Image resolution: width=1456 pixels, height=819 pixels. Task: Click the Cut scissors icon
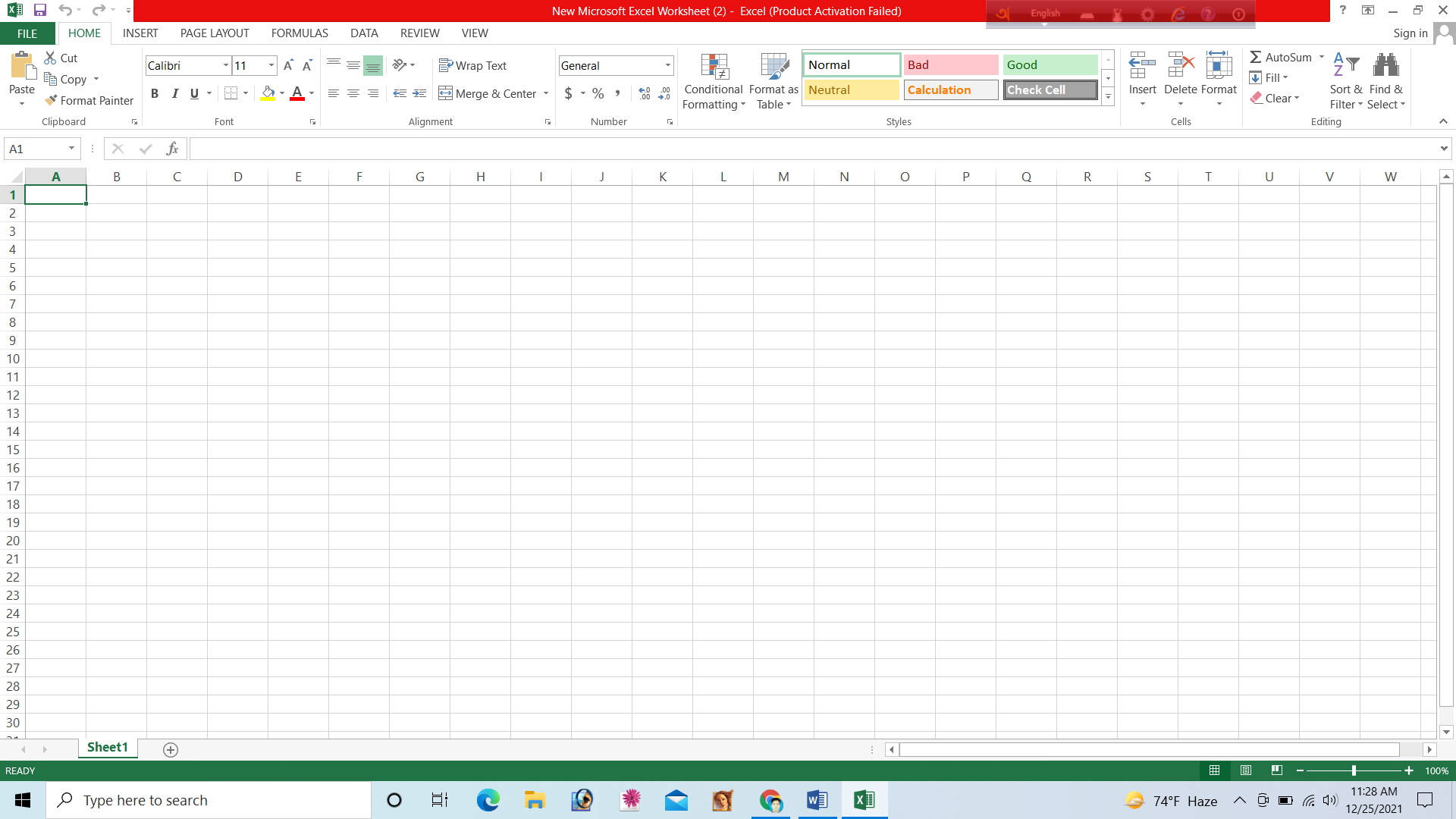click(51, 58)
